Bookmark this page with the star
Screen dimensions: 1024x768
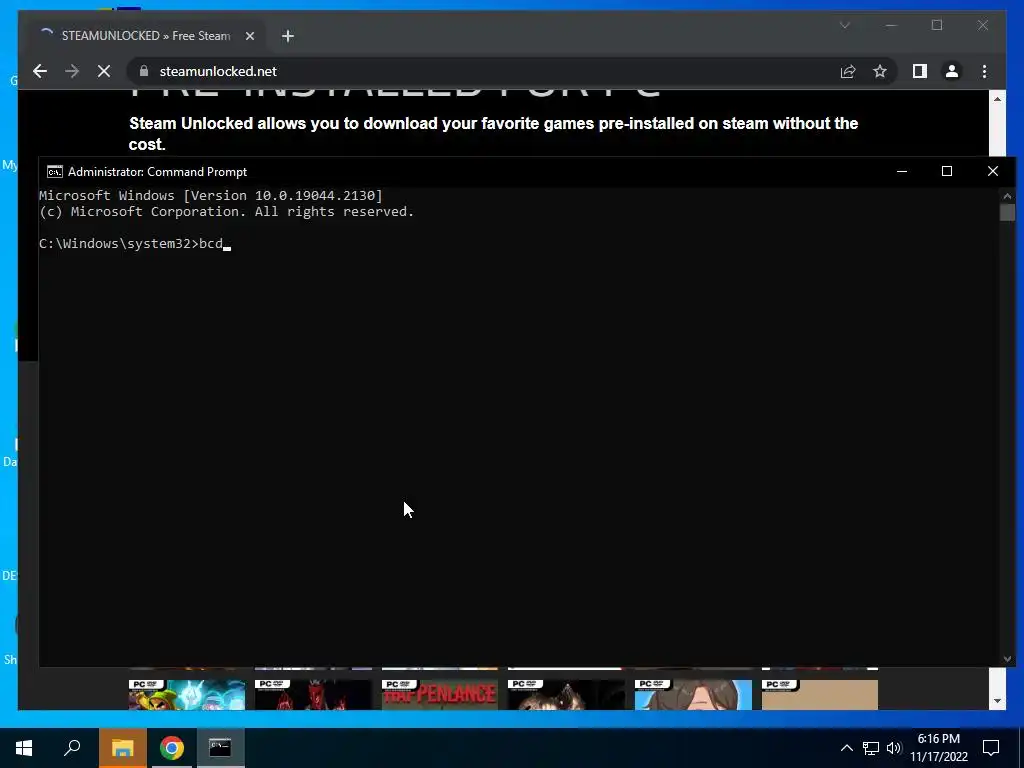pyautogui.click(x=880, y=71)
